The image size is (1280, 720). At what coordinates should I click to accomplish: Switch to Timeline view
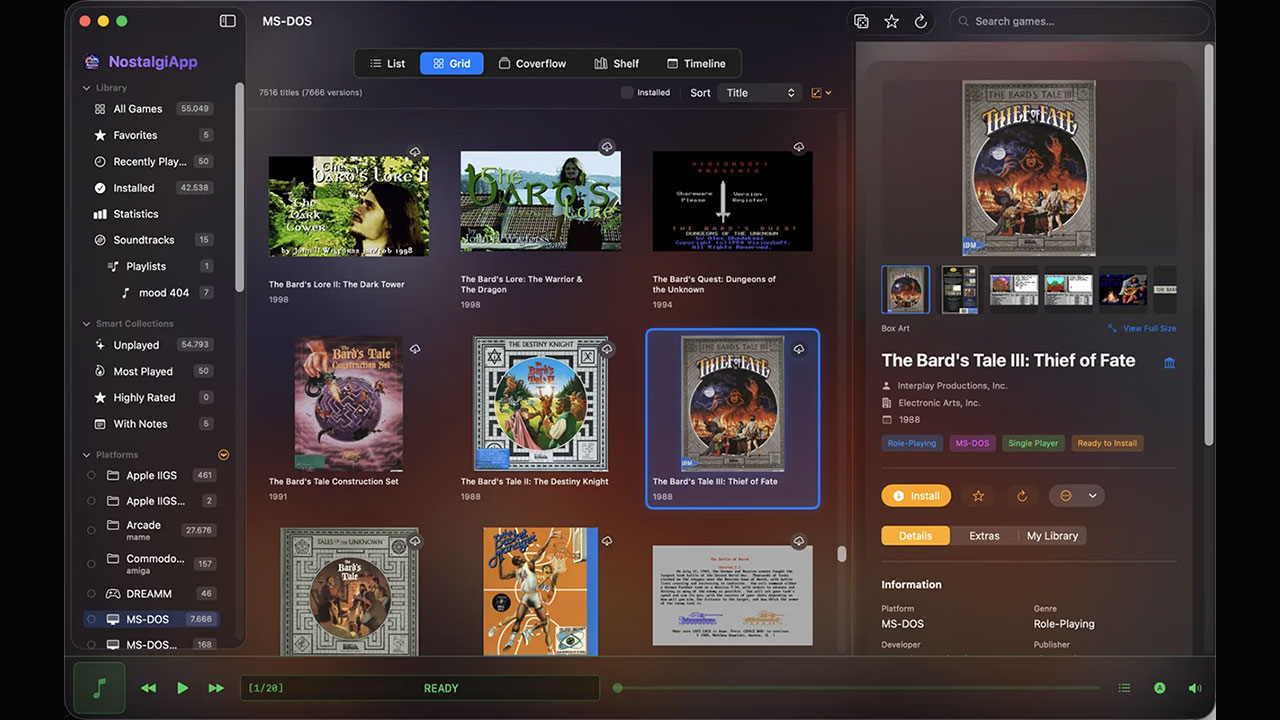[x=696, y=63]
